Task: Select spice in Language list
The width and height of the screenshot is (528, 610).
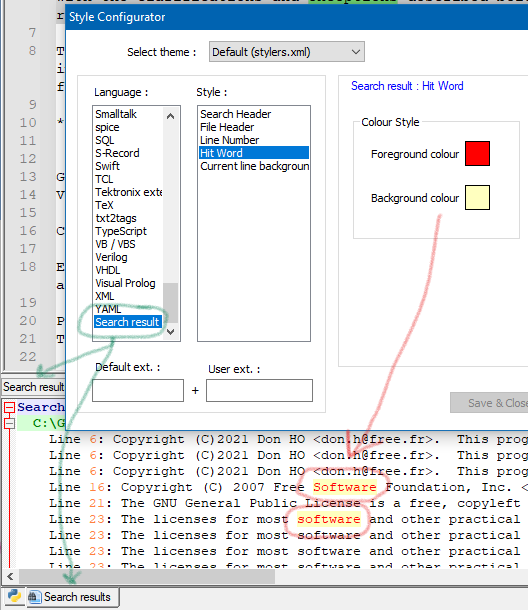Action: click(107, 127)
